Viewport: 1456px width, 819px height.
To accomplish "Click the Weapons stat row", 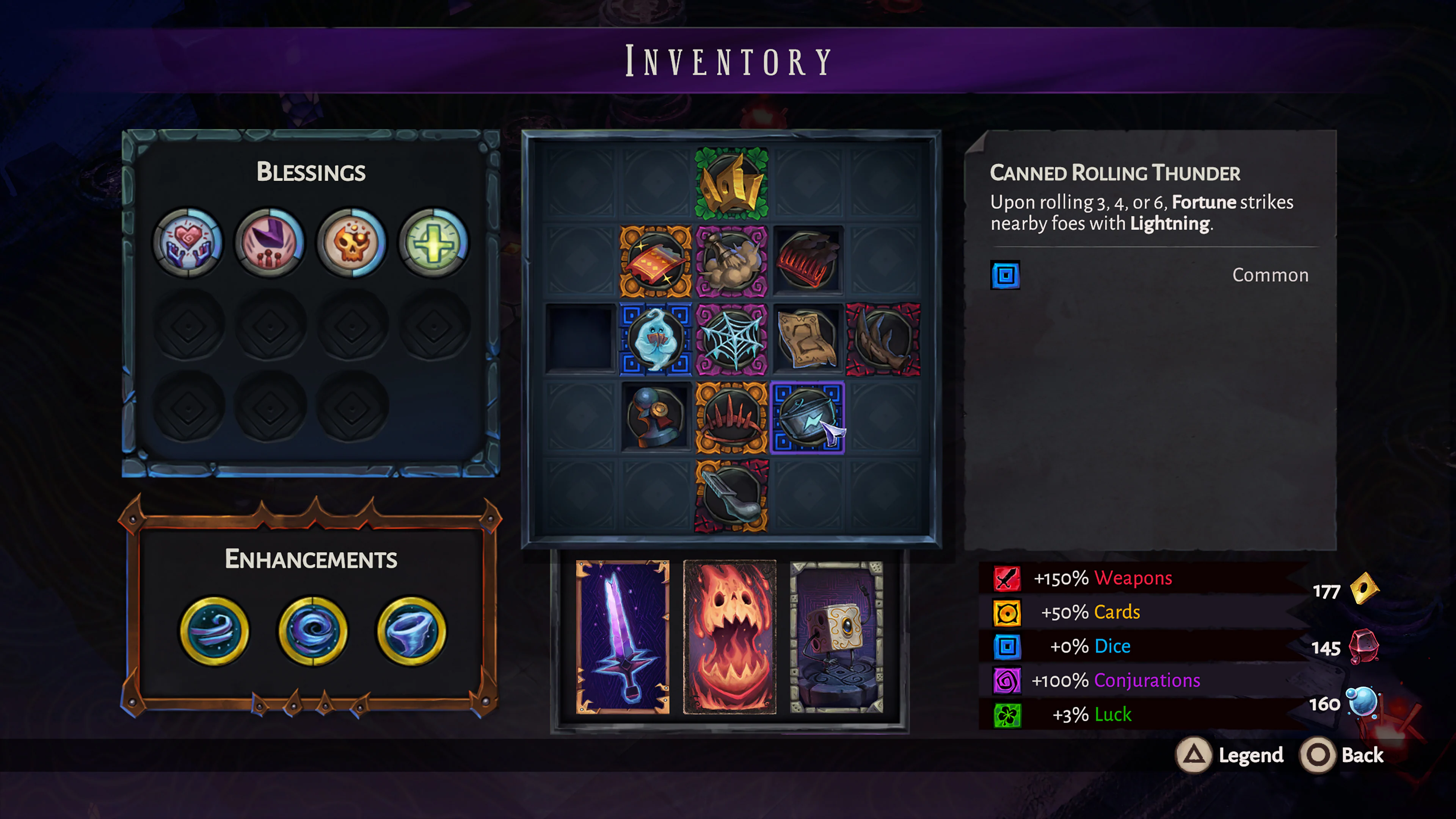I will click(x=1144, y=578).
